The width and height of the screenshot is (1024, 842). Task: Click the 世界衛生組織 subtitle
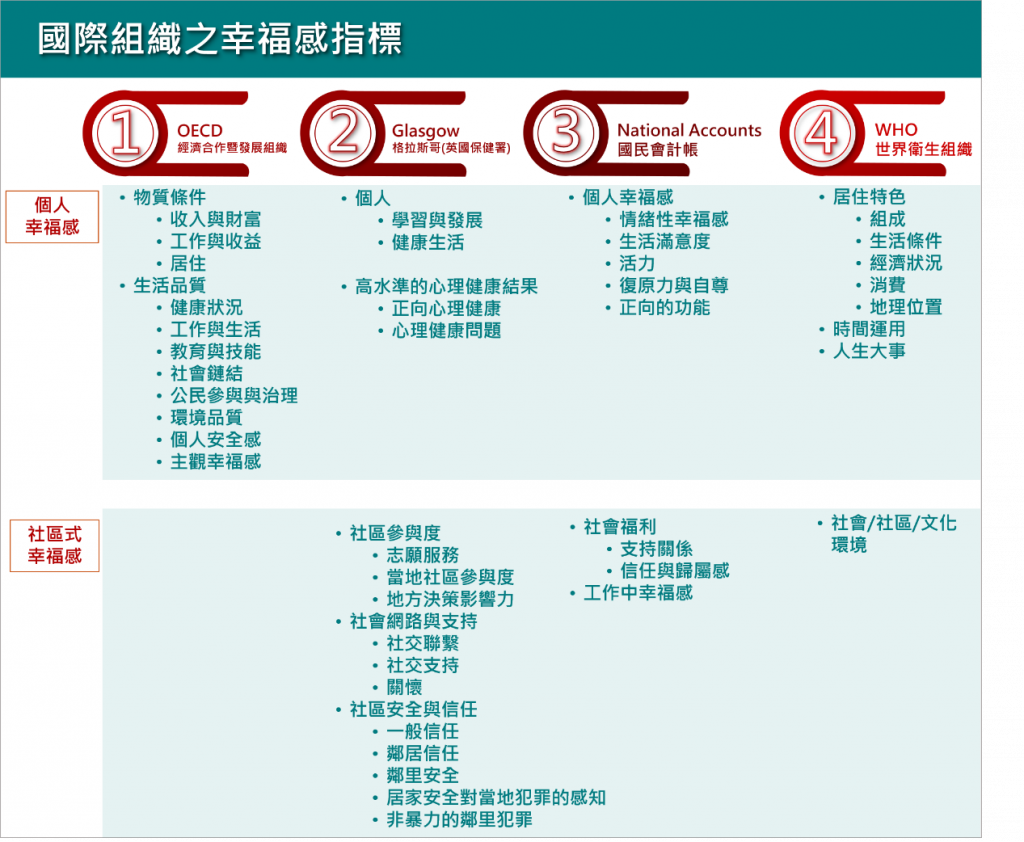923,150
